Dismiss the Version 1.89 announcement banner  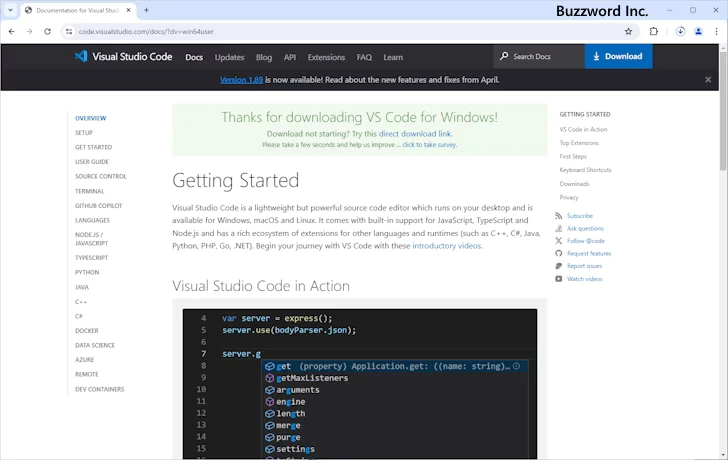tap(708, 80)
